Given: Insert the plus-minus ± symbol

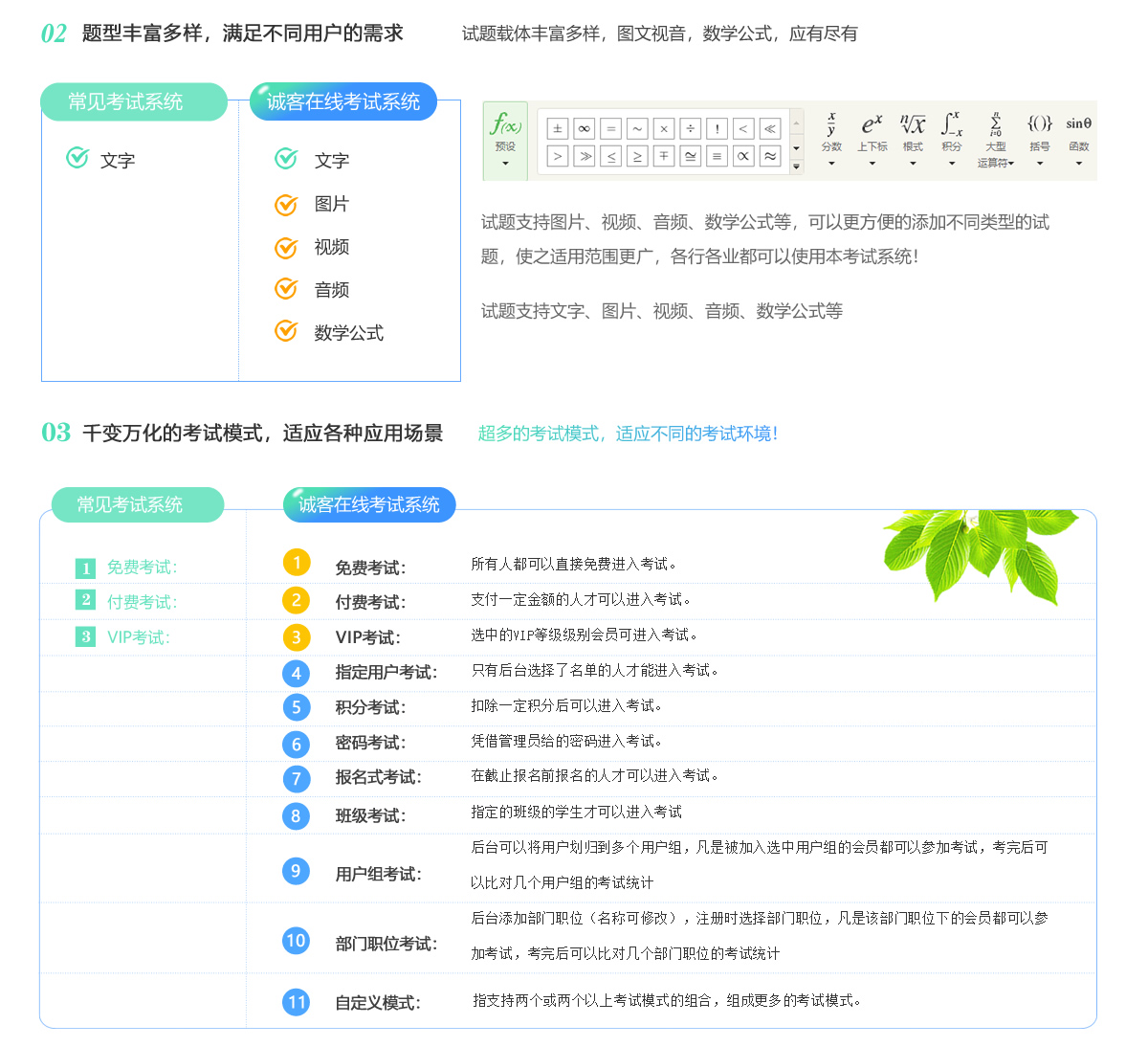Looking at the screenshot, I should tap(558, 128).
